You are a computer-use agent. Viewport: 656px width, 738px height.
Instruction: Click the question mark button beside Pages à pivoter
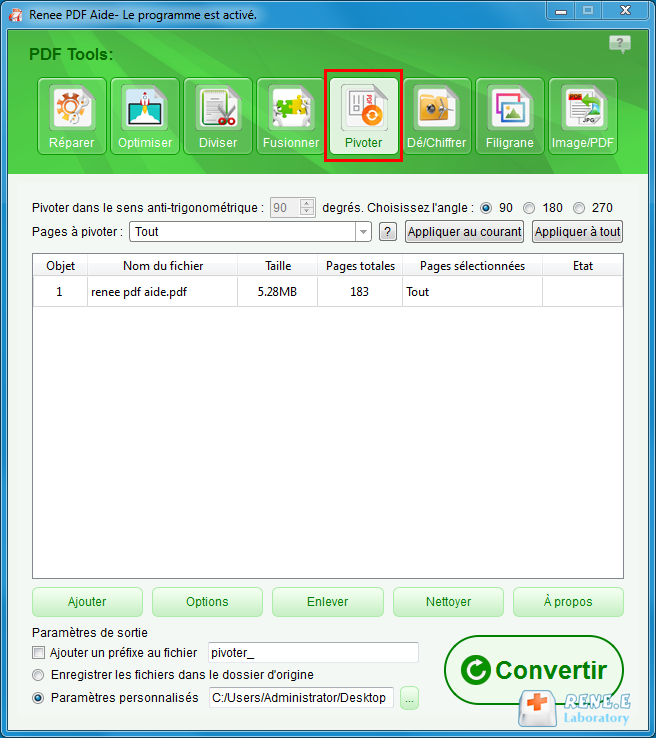(x=388, y=232)
